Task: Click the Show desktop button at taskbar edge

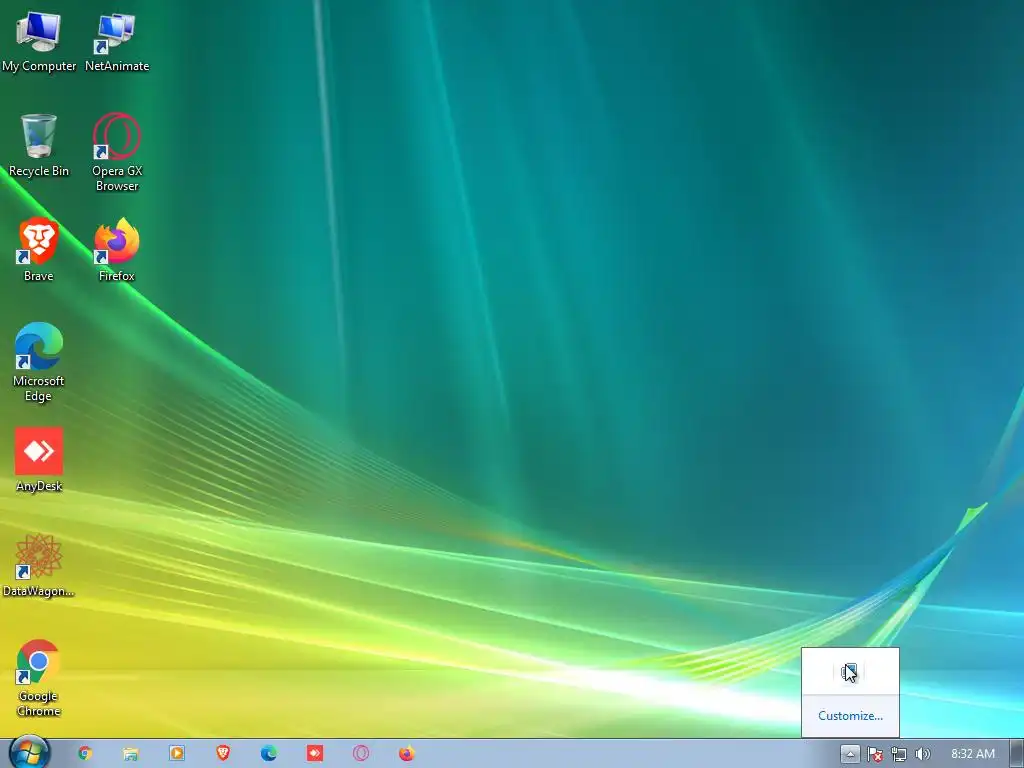Action: point(1017,753)
